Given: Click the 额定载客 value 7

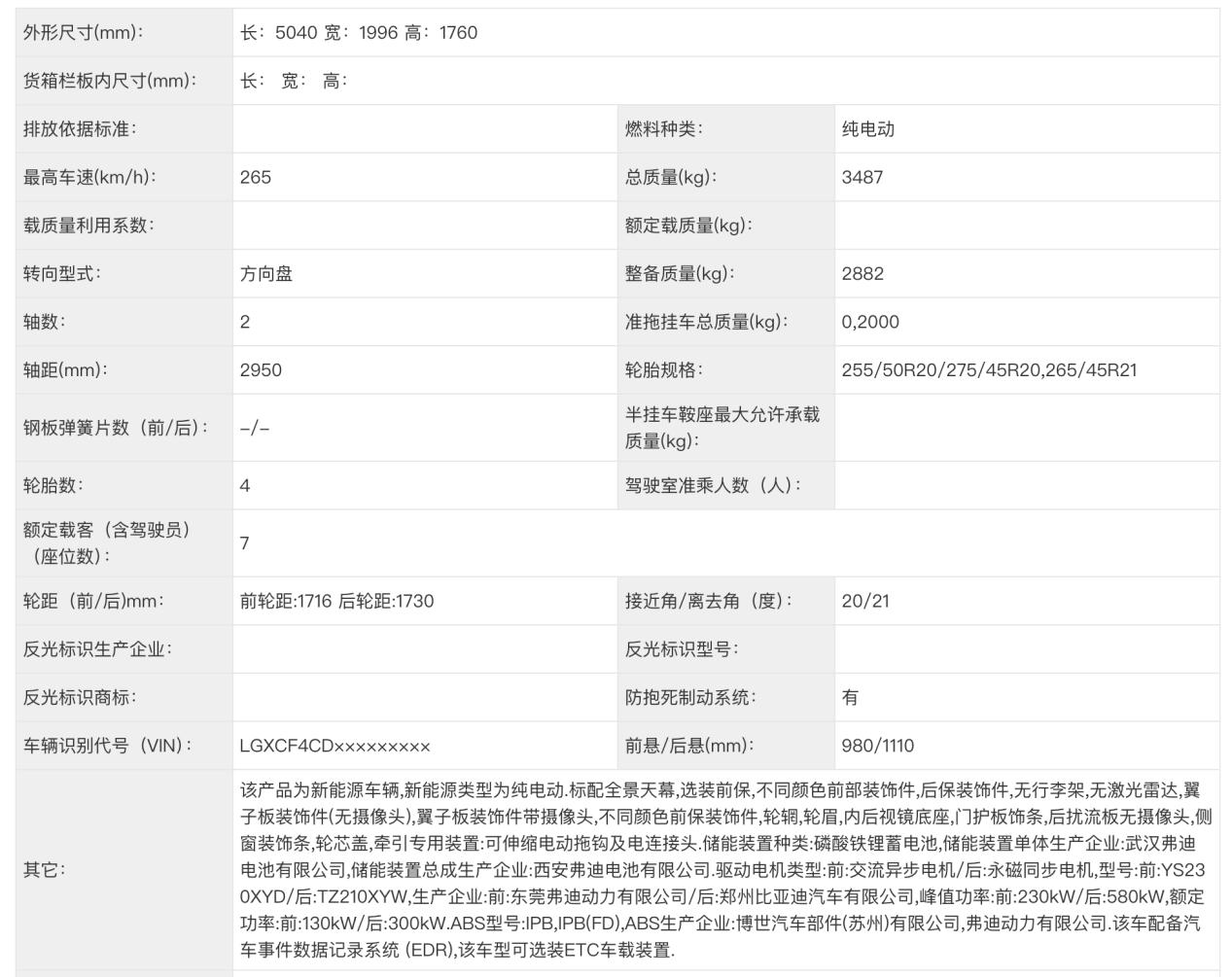Looking at the screenshot, I should click(245, 543).
